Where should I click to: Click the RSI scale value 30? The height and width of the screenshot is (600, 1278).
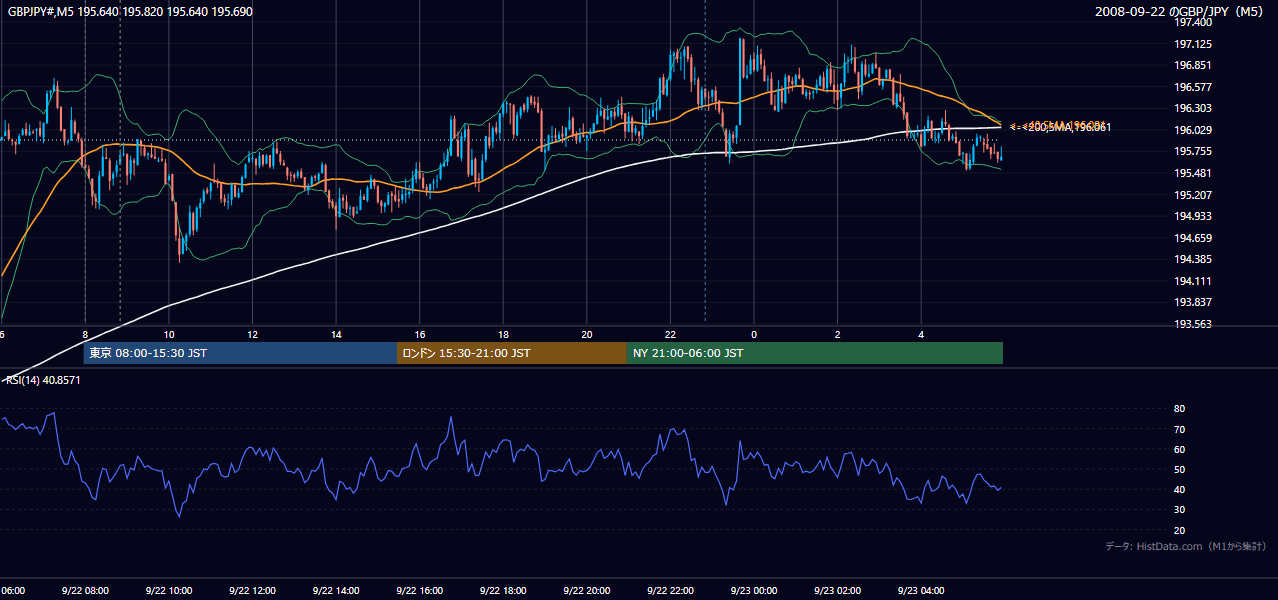1179,510
